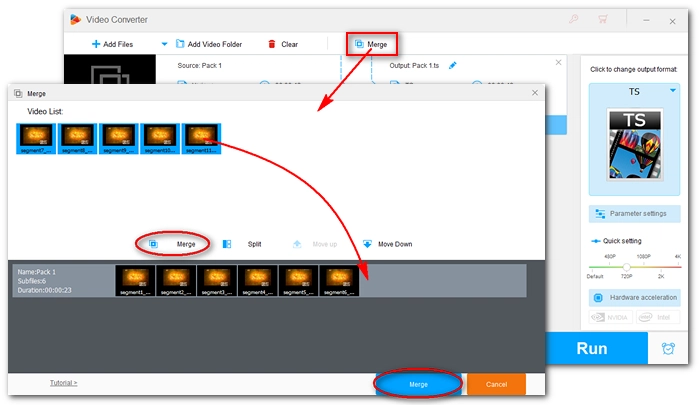Image resolution: width=700 pixels, height=405 pixels.
Task: Open the alarm clock schedule icon
Action: (x=668, y=348)
